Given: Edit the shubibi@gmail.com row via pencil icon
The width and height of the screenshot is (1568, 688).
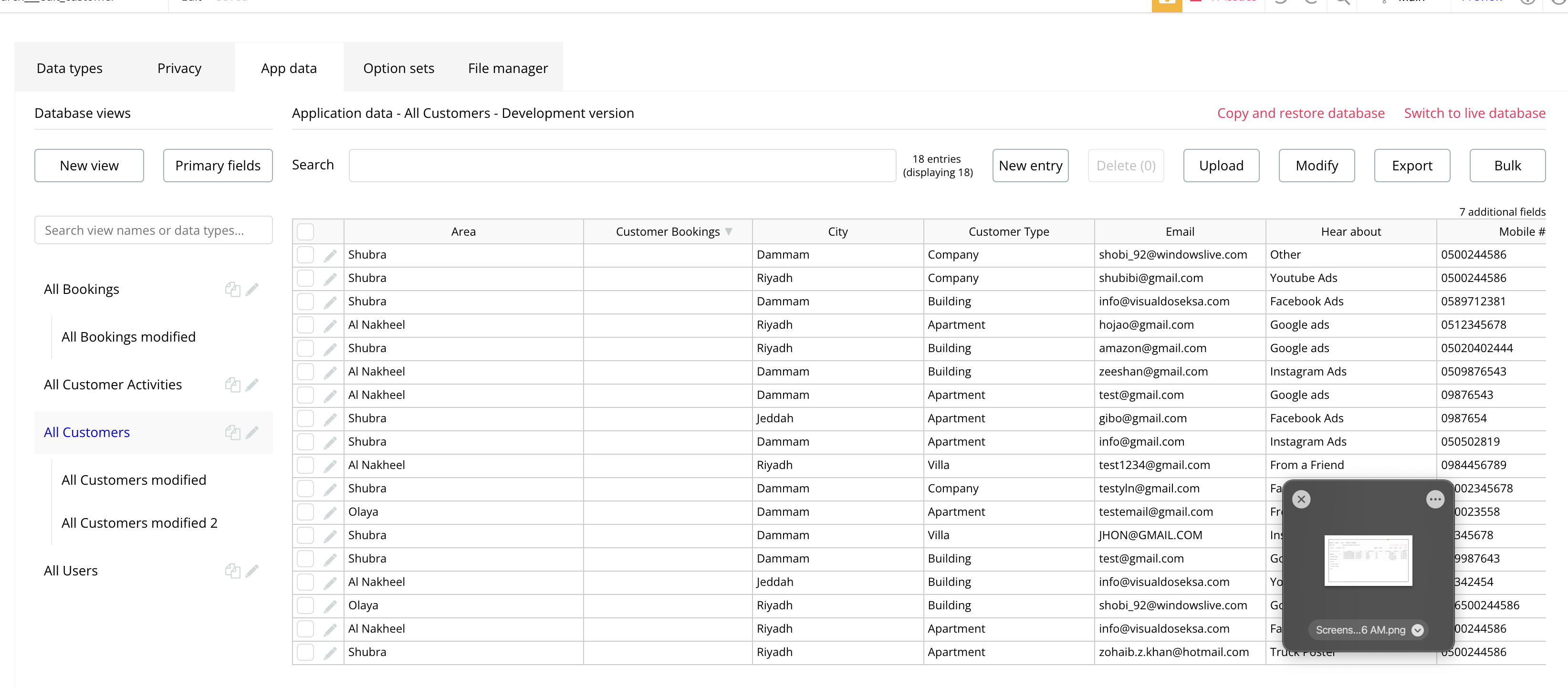Looking at the screenshot, I should (330, 279).
